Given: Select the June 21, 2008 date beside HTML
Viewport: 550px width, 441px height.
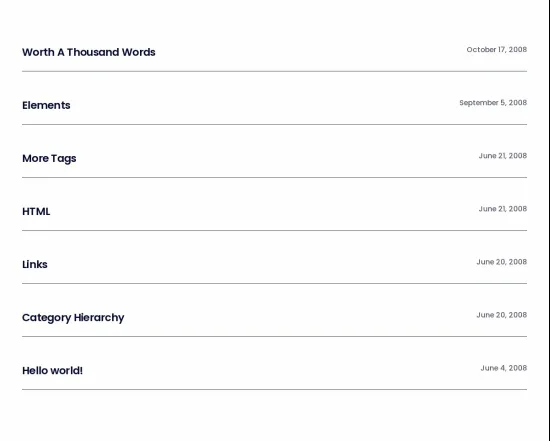Looking at the screenshot, I should point(503,209).
